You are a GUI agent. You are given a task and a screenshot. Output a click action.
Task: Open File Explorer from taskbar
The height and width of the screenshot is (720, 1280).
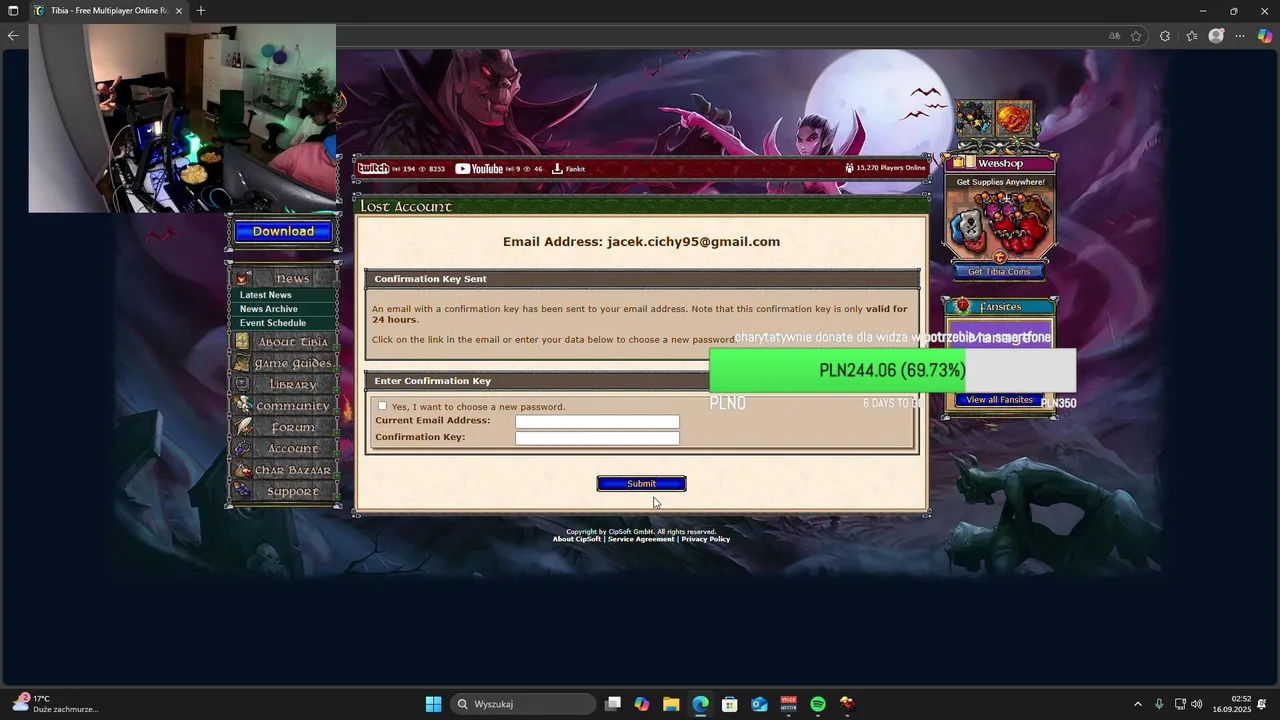pyautogui.click(x=671, y=704)
